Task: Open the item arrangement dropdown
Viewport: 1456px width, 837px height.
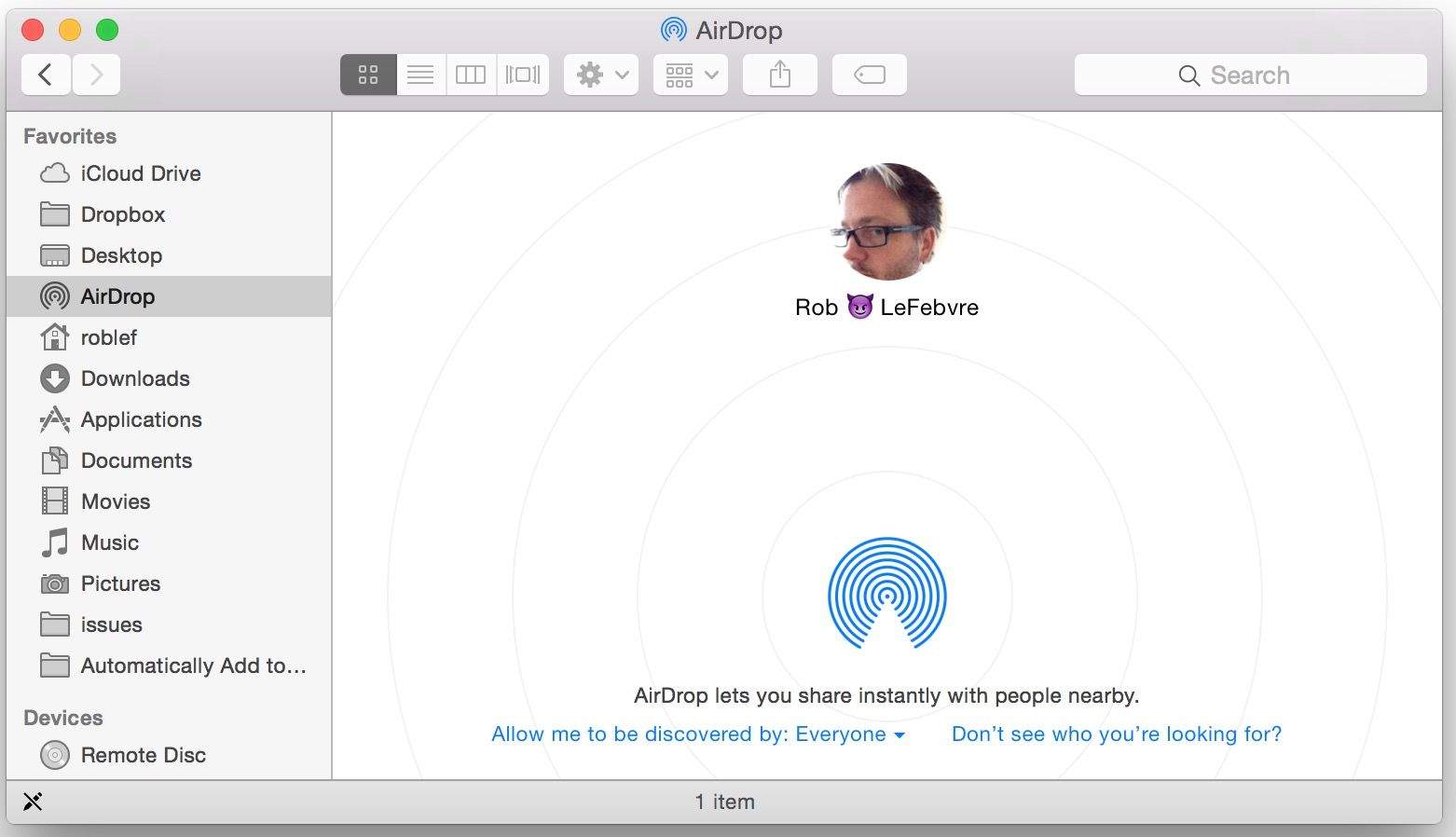Action: coord(691,75)
